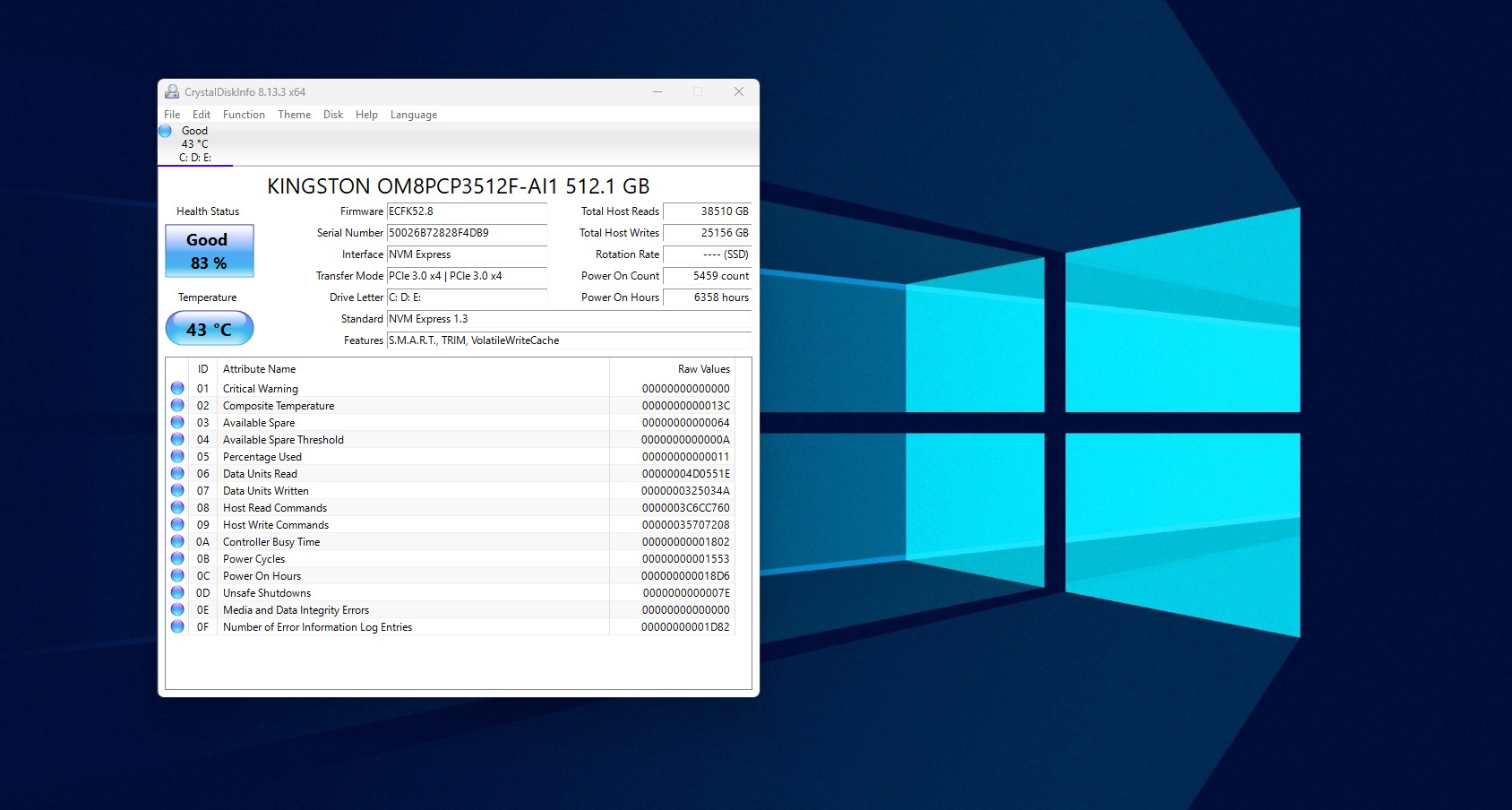Close the CrystalDiskInfo window
The image size is (1512, 810).
click(739, 91)
